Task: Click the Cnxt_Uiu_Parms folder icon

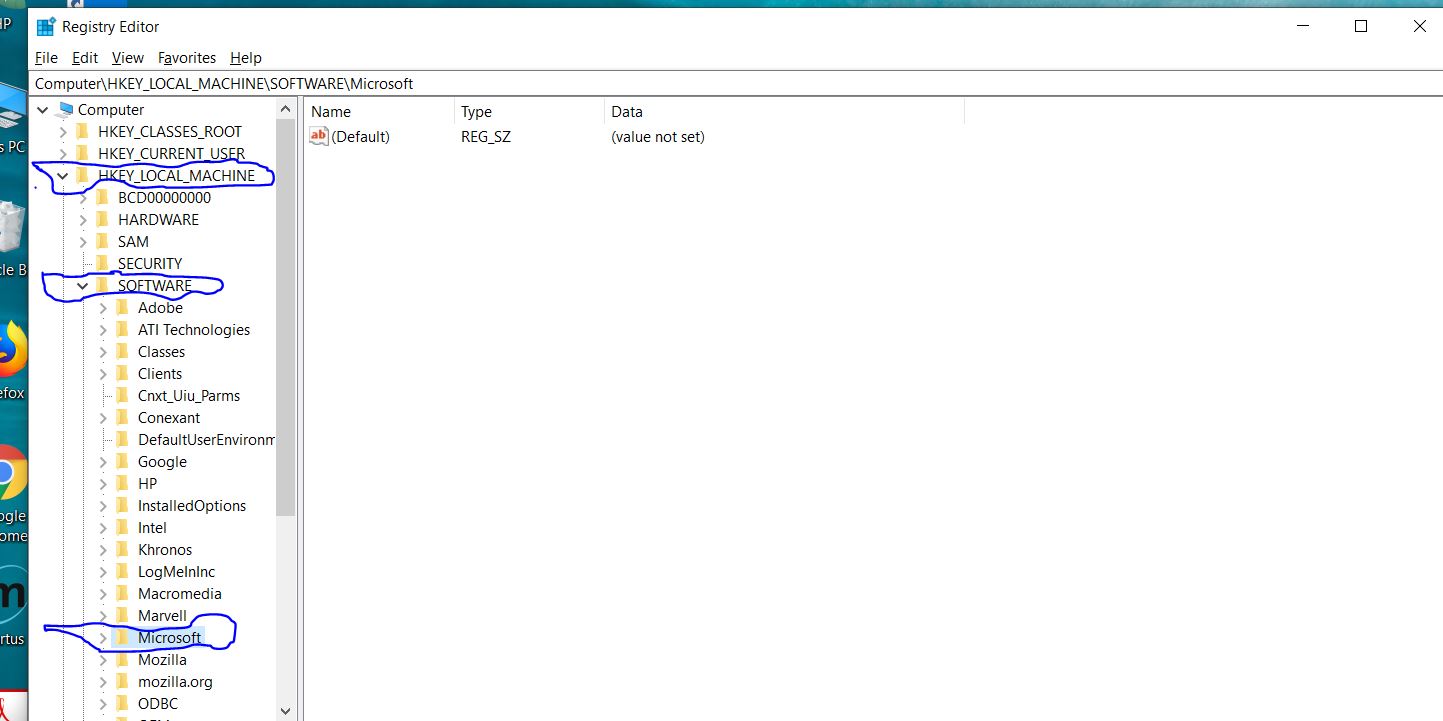Action: (122, 396)
